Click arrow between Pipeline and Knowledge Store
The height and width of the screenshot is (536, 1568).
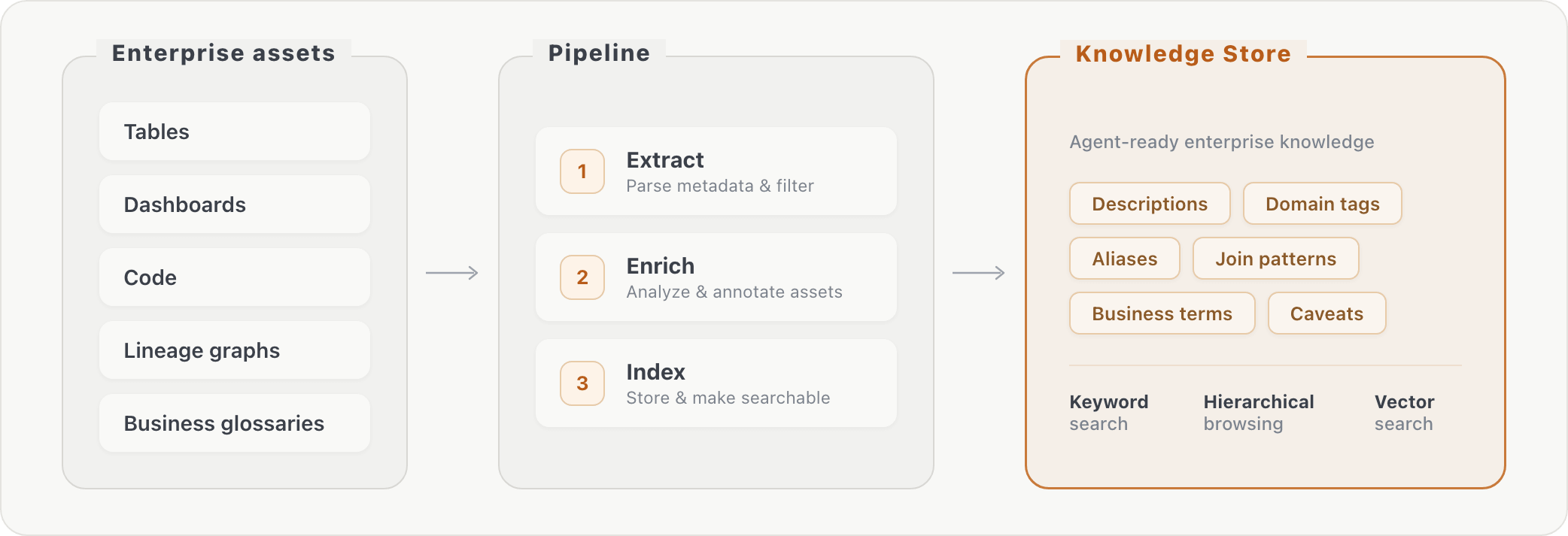coord(979,273)
